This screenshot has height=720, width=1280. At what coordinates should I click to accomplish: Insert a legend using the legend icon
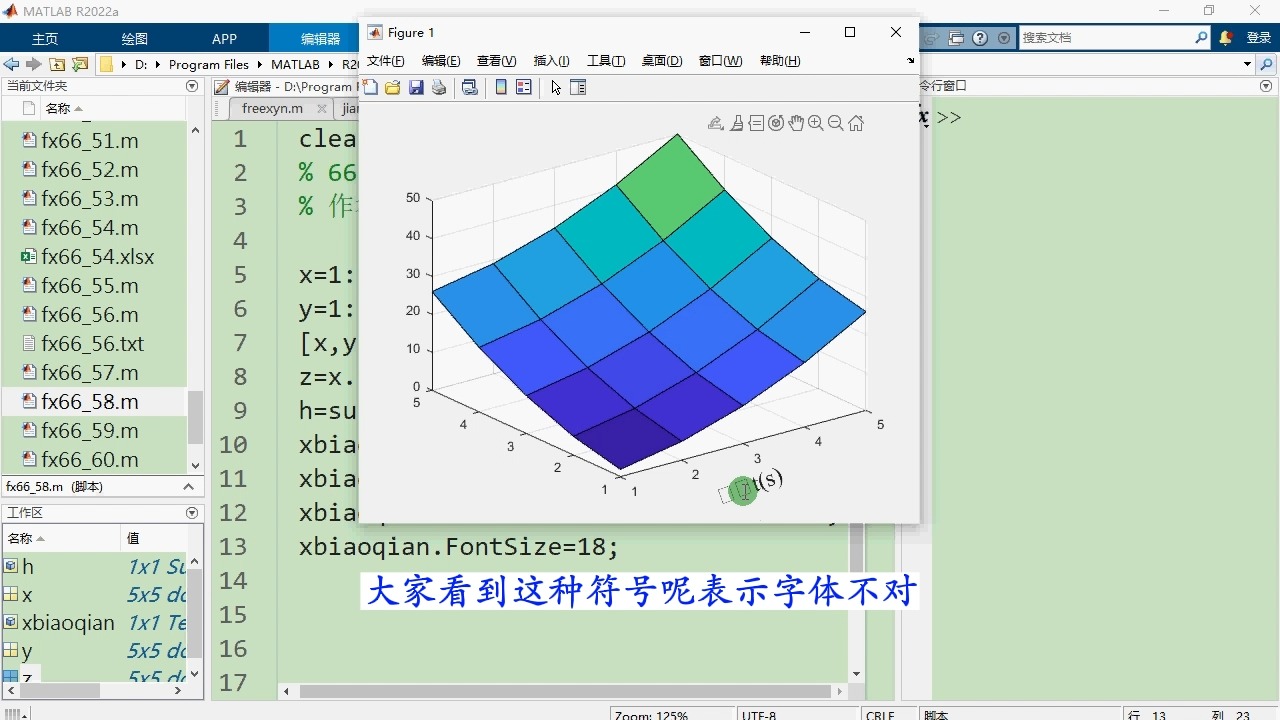tap(524, 87)
